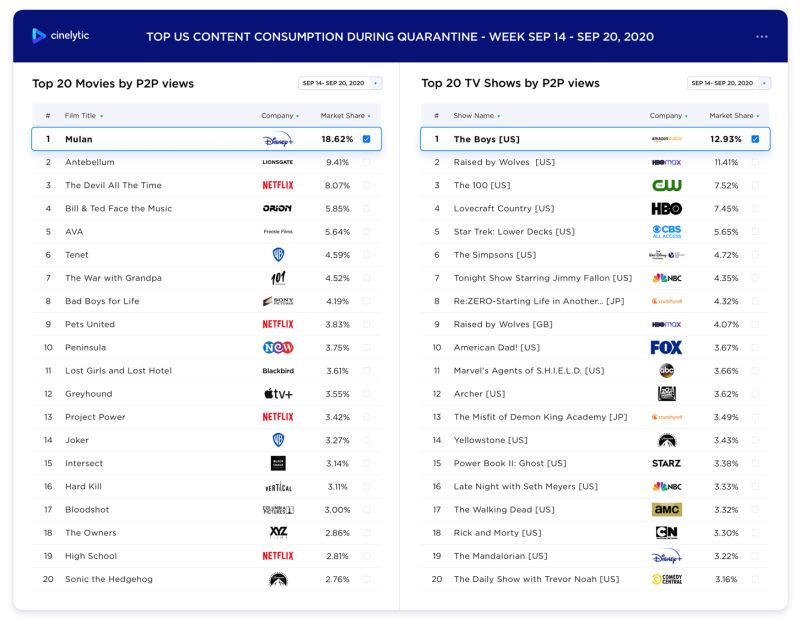Viewport: 800px width, 620px height.
Task: Click the Lost Girls and Lost Hotel title
Action: 118,370
